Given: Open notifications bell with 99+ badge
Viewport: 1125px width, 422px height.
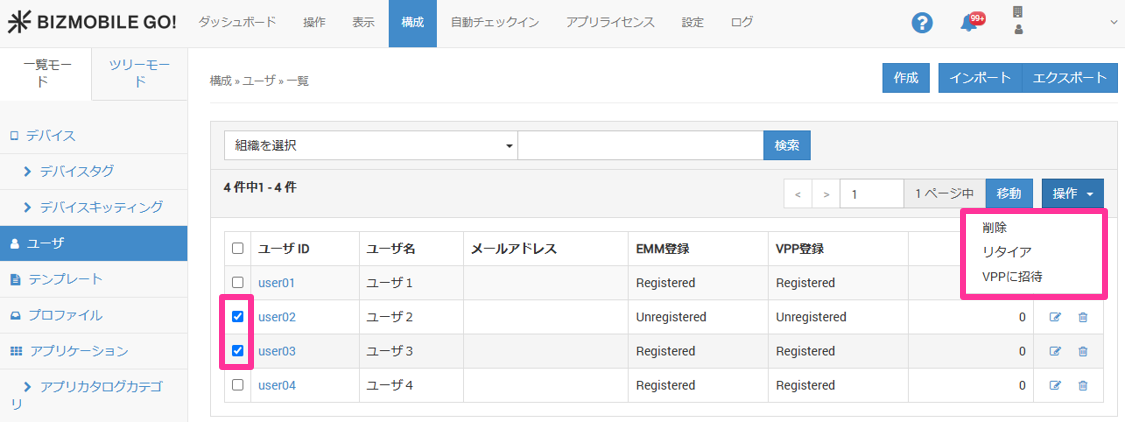Looking at the screenshot, I should (969, 23).
